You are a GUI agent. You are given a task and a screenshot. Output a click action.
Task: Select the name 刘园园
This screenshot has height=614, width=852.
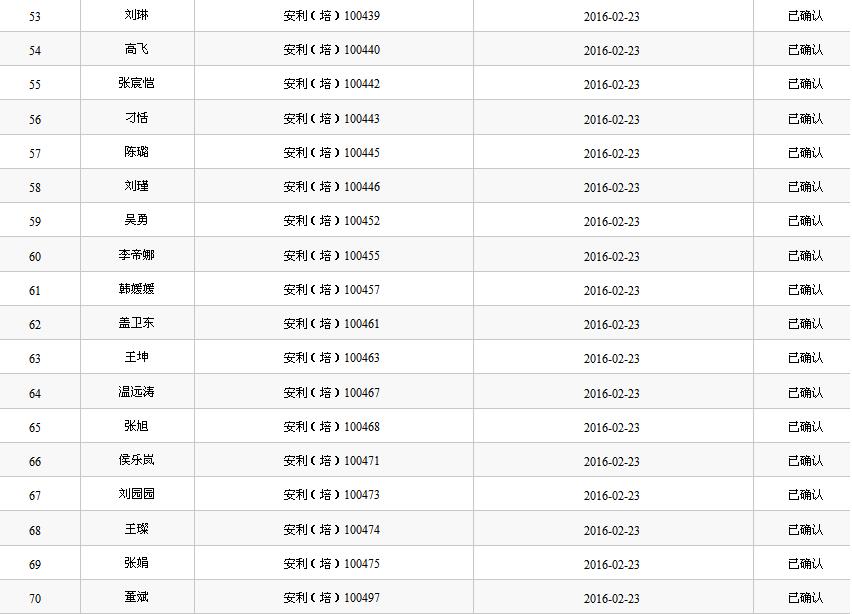(x=136, y=495)
